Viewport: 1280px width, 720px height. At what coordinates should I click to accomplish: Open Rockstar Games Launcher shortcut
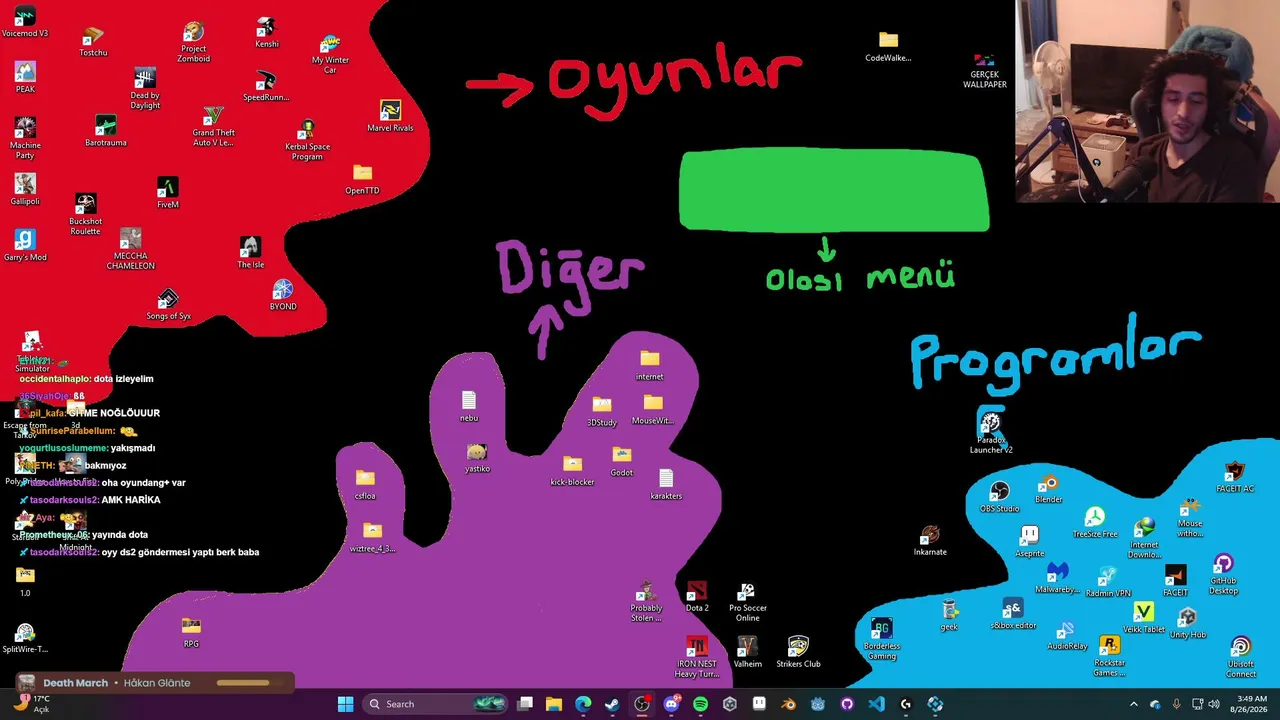click(1109, 656)
